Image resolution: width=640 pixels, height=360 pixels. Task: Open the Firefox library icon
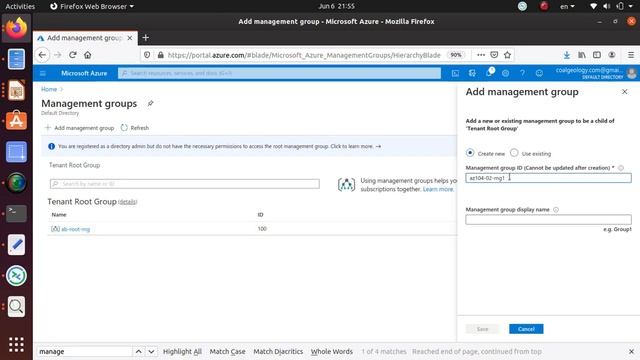click(x=582, y=55)
